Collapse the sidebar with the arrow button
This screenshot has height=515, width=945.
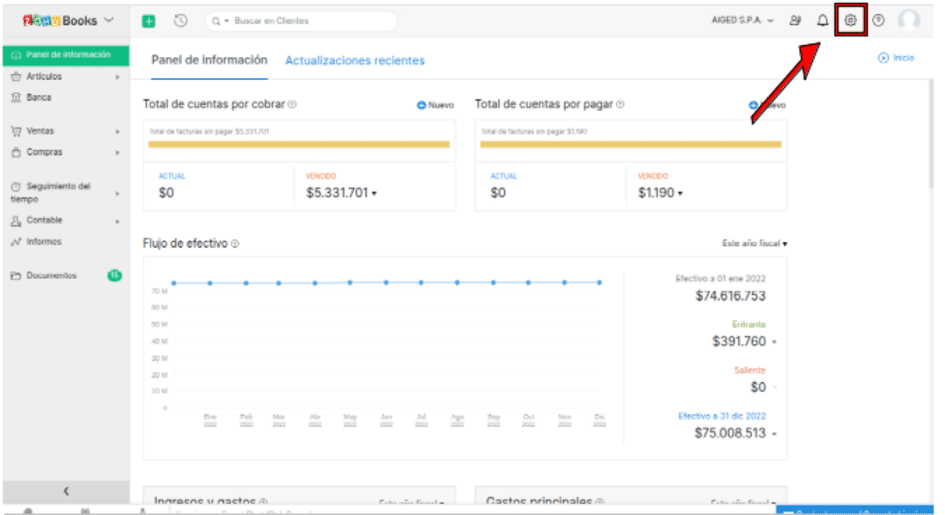click(x=66, y=491)
